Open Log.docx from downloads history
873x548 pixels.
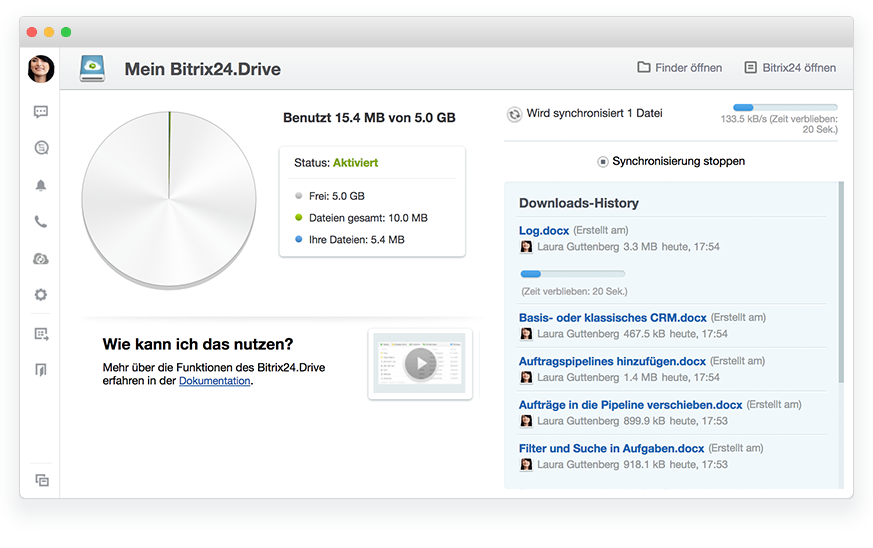click(543, 231)
